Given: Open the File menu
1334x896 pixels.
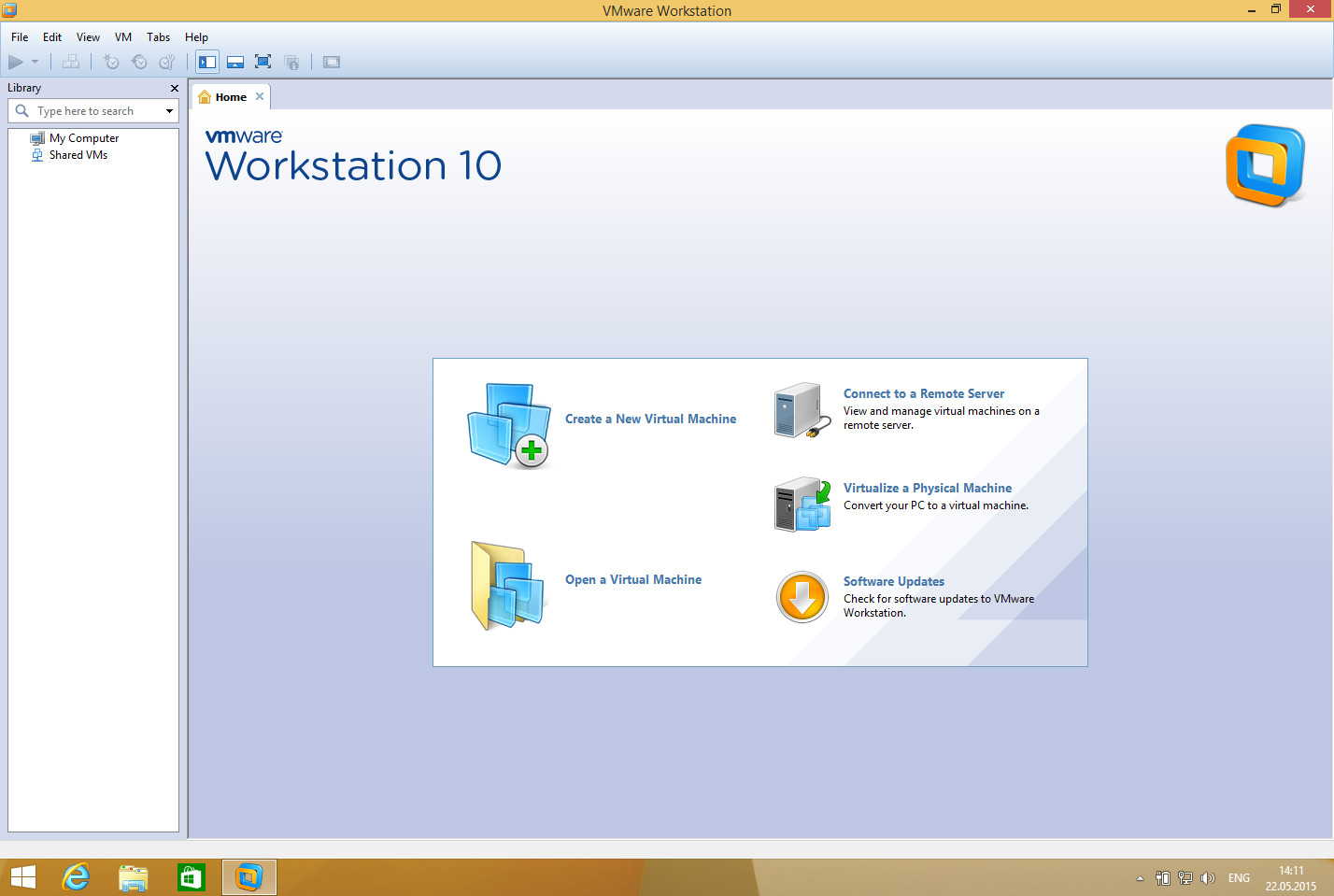Looking at the screenshot, I should click(20, 37).
